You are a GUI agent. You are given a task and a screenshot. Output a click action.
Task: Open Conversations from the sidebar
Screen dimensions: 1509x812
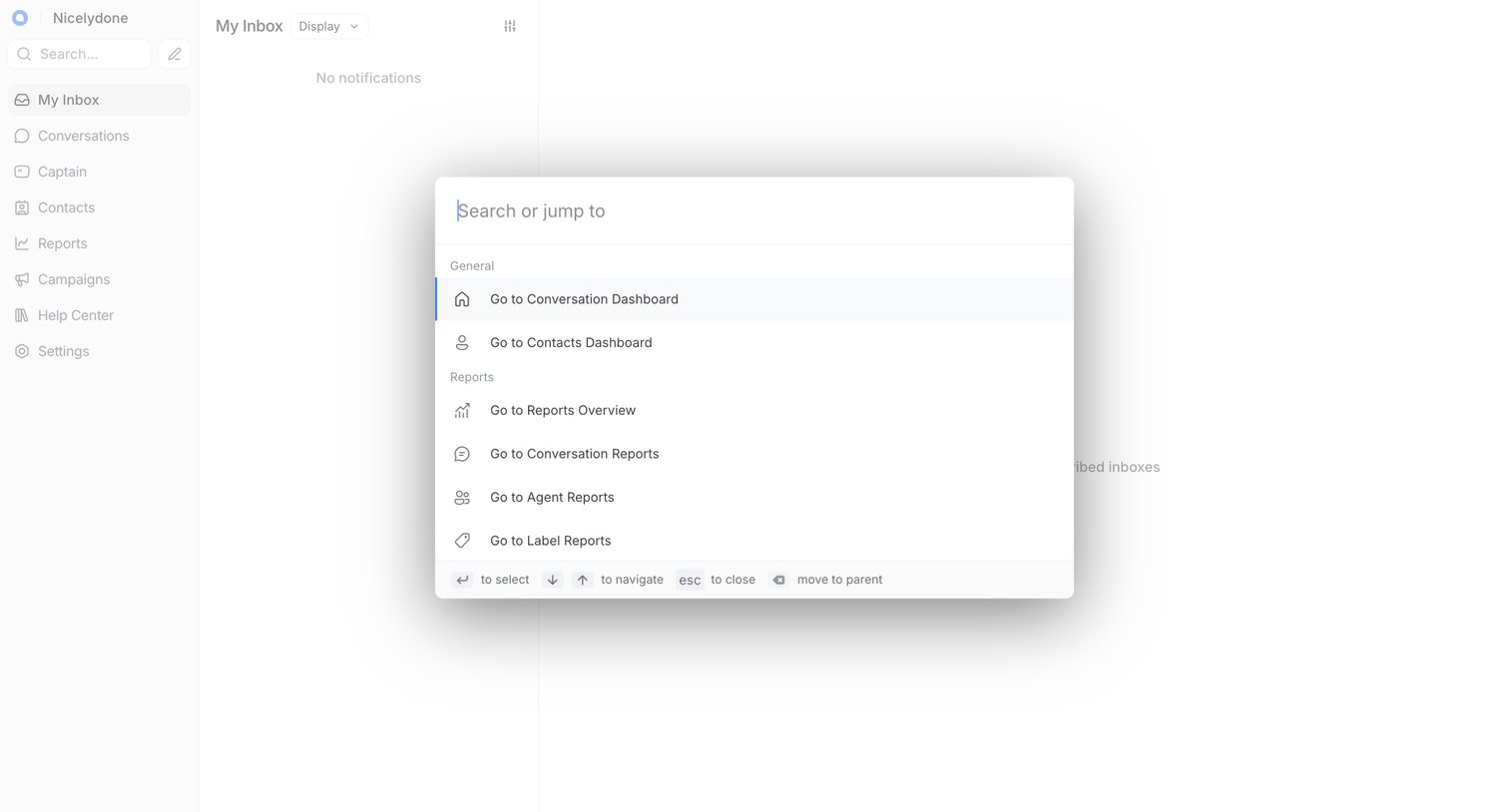(99, 136)
